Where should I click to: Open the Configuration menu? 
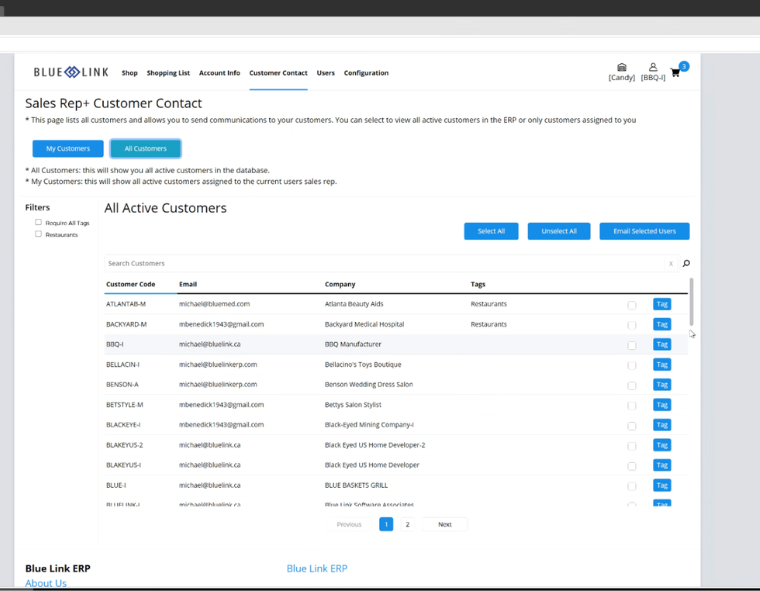(x=366, y=73)
